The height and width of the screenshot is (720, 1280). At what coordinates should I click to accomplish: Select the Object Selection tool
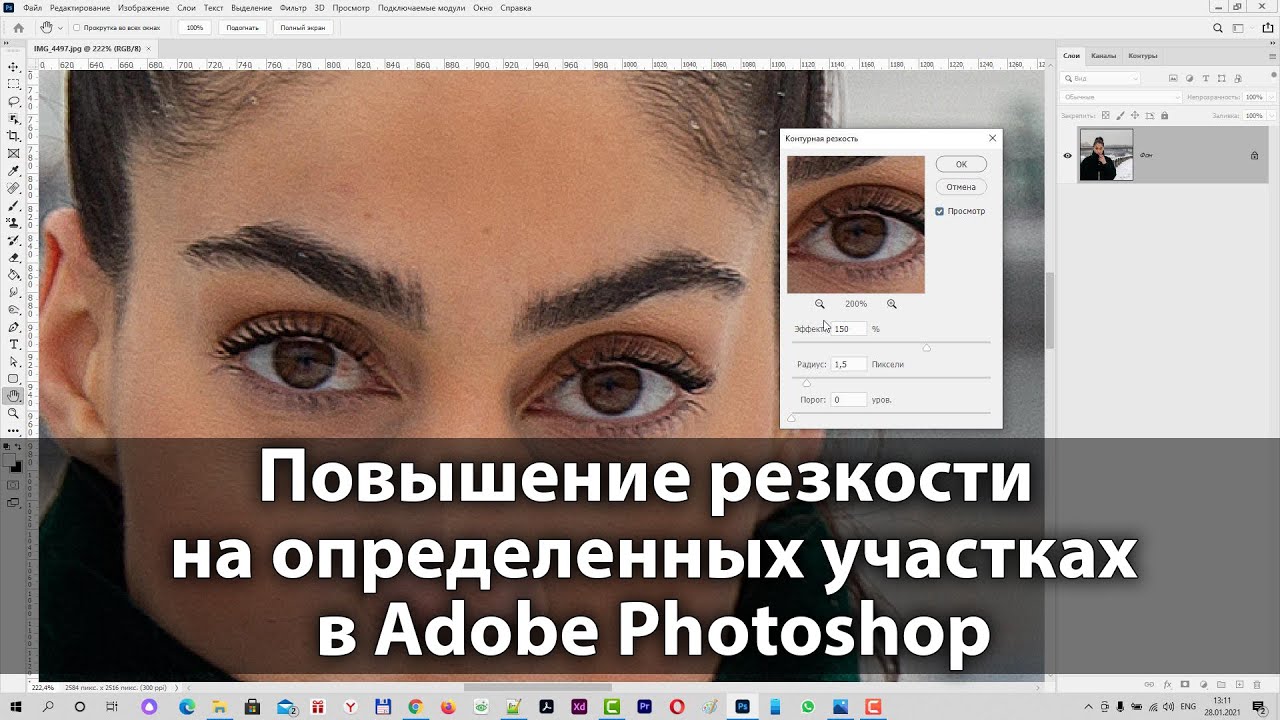13,118
